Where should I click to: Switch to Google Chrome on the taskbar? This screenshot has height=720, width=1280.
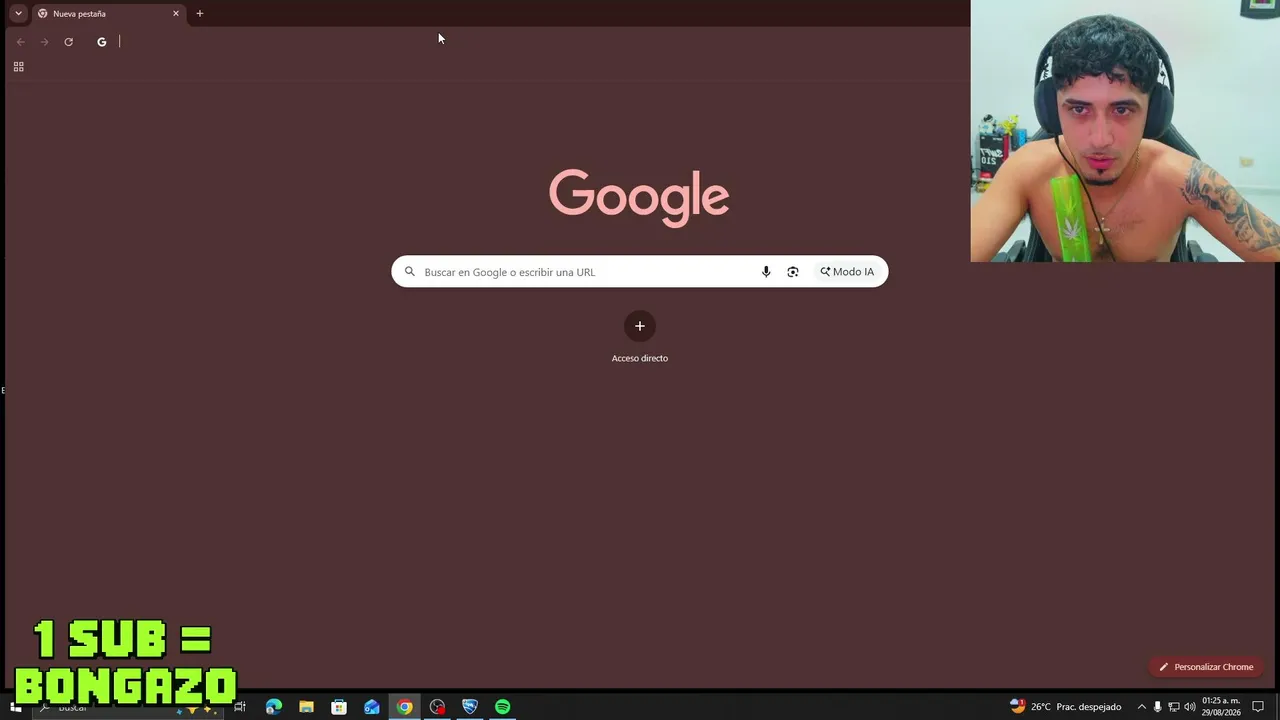coord(404,707)
